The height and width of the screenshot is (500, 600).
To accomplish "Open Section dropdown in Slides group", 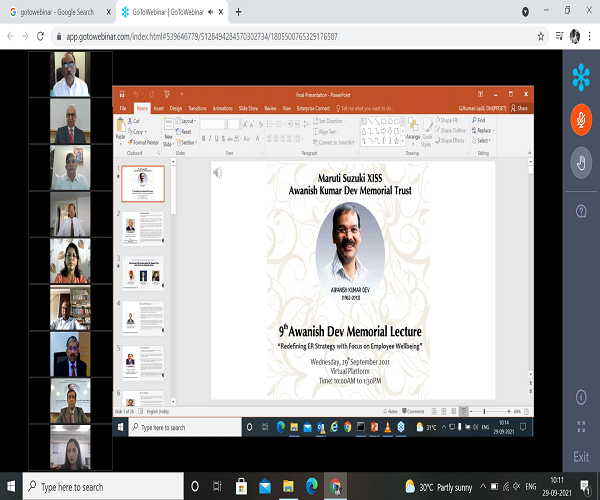I will 186,142.
